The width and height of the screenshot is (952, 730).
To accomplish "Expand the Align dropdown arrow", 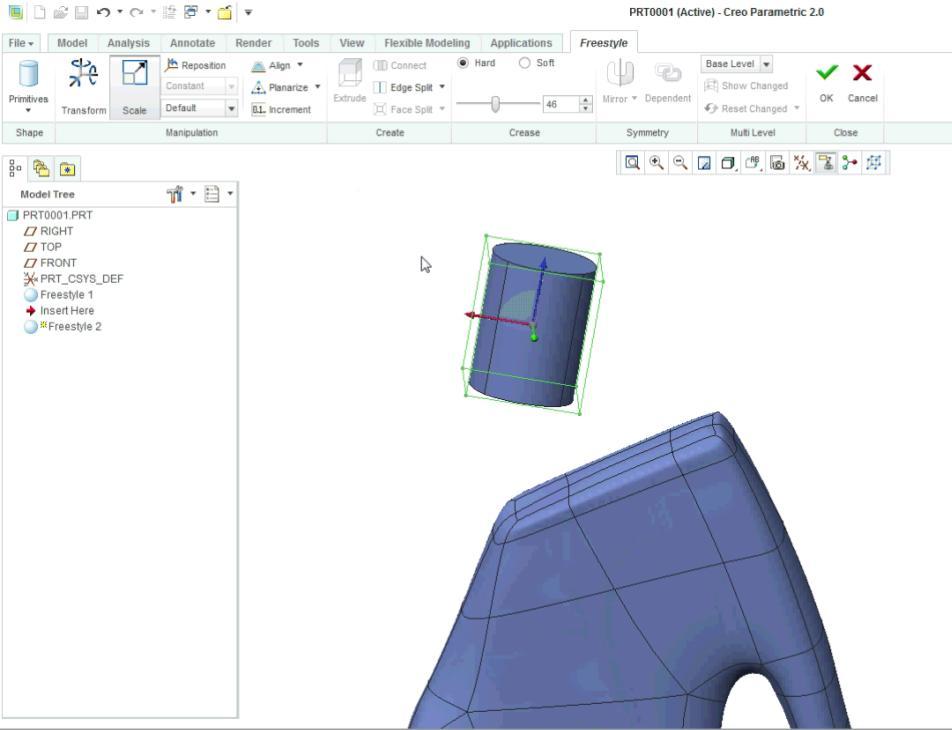I will 300,64.
